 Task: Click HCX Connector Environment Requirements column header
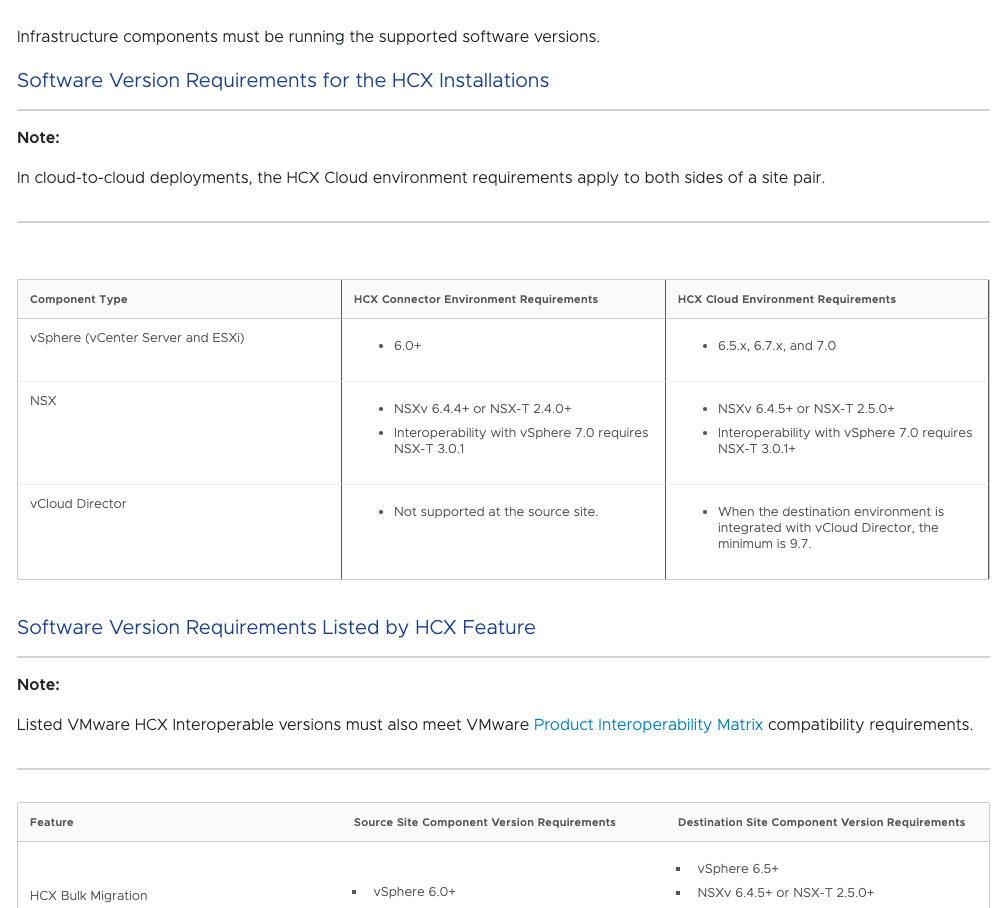pyautogui.click(x=476, y=299)
